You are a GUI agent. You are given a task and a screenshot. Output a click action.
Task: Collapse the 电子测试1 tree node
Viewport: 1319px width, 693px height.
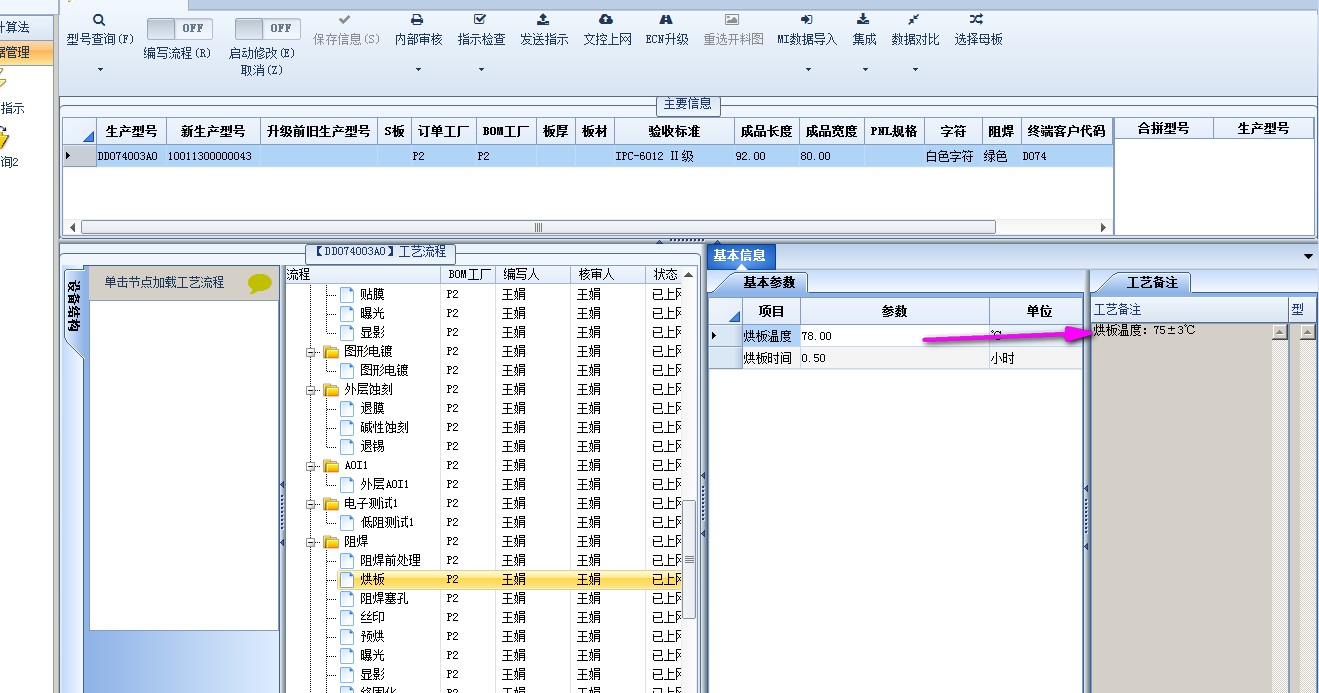[x=312, y=504]
